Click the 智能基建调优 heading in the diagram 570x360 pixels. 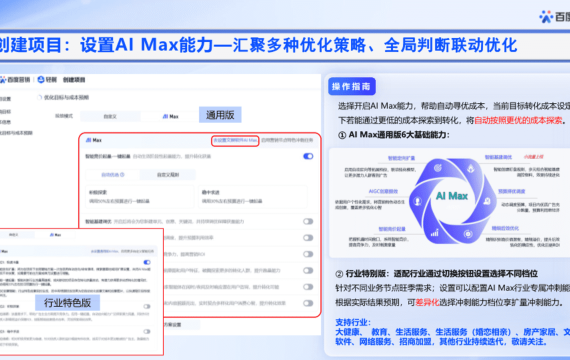pyautogui.click(x=498, y=157)
